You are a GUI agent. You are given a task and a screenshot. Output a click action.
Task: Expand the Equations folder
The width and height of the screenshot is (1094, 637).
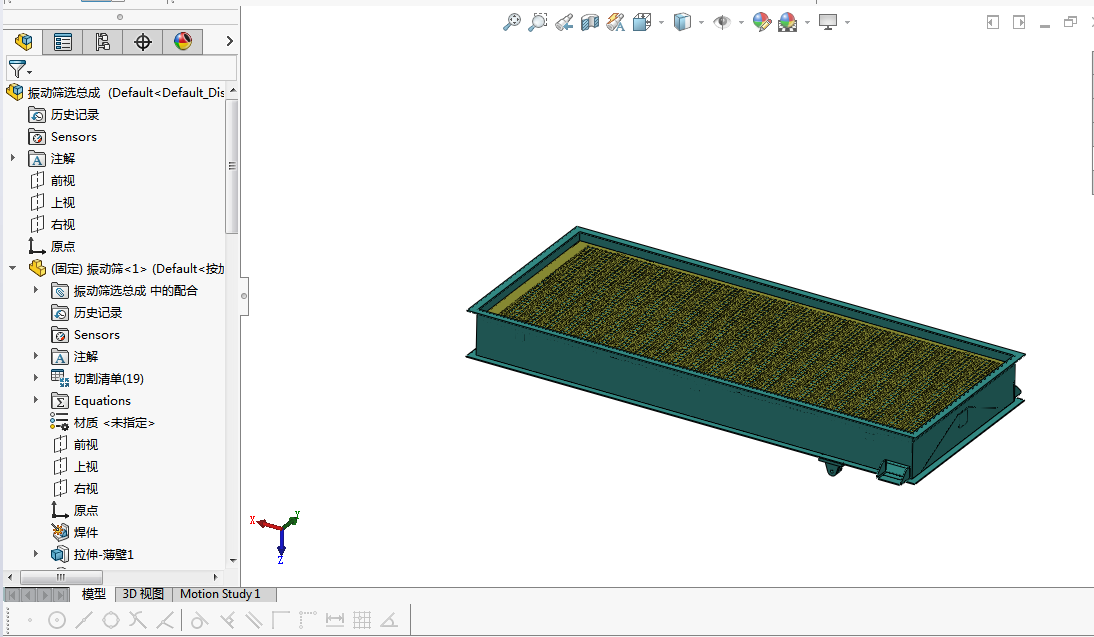(x=36, y=400)
